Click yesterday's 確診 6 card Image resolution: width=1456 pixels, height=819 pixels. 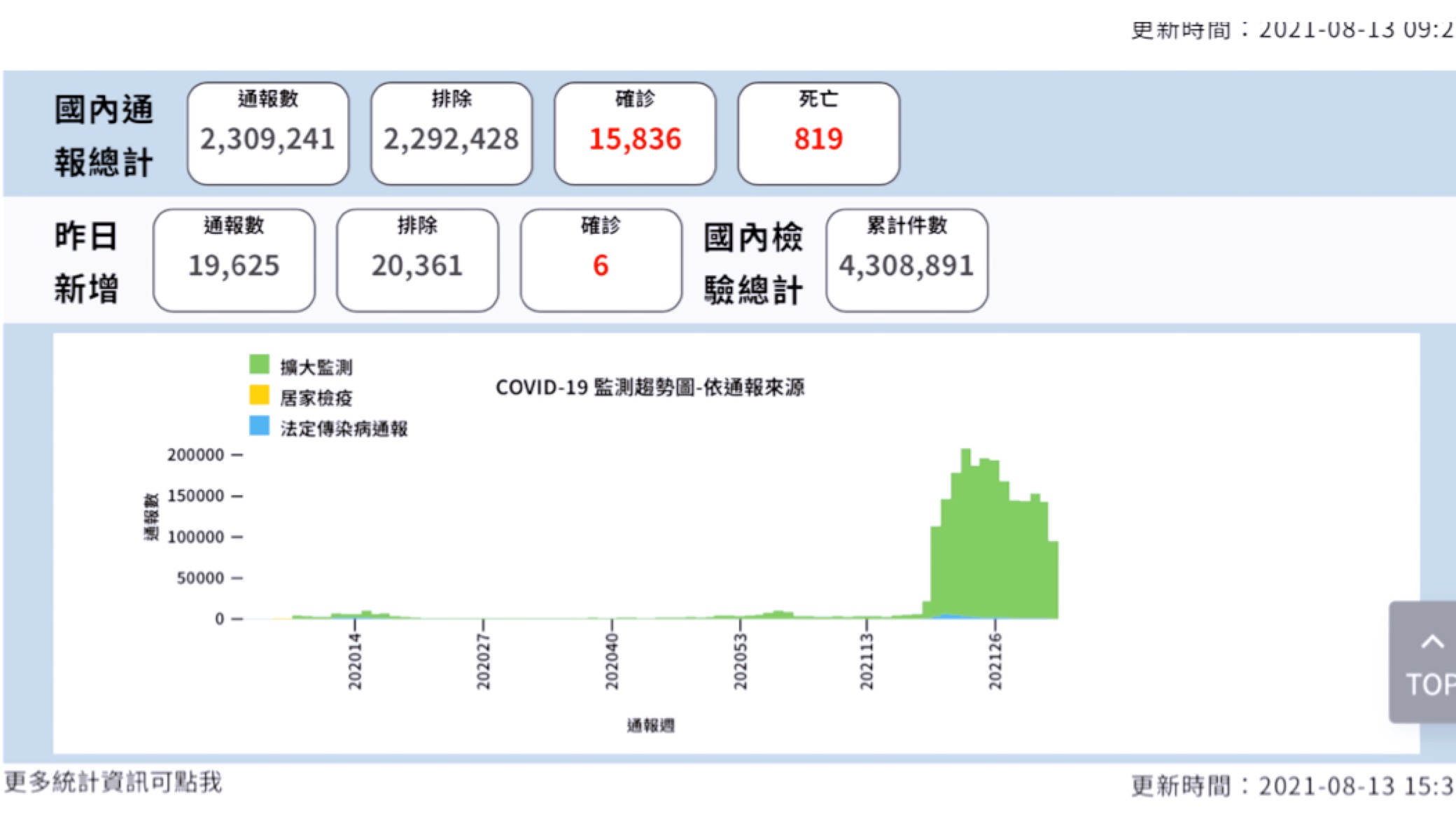click(x=601, y=260)
